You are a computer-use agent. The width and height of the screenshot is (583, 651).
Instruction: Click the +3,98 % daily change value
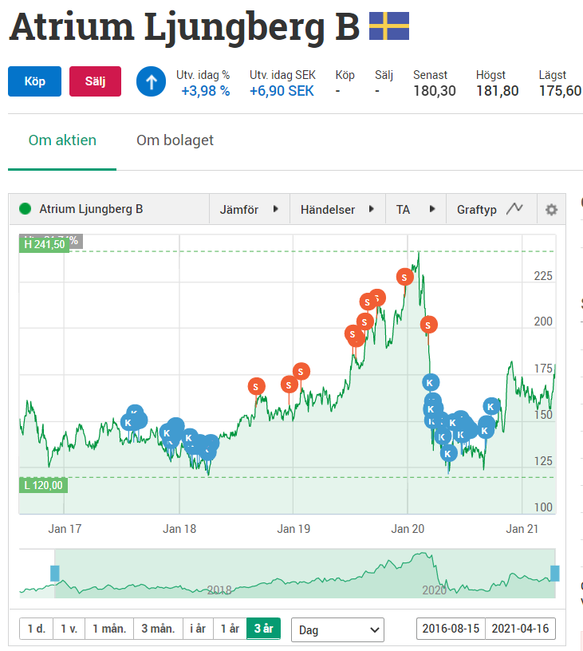[206, 91]
